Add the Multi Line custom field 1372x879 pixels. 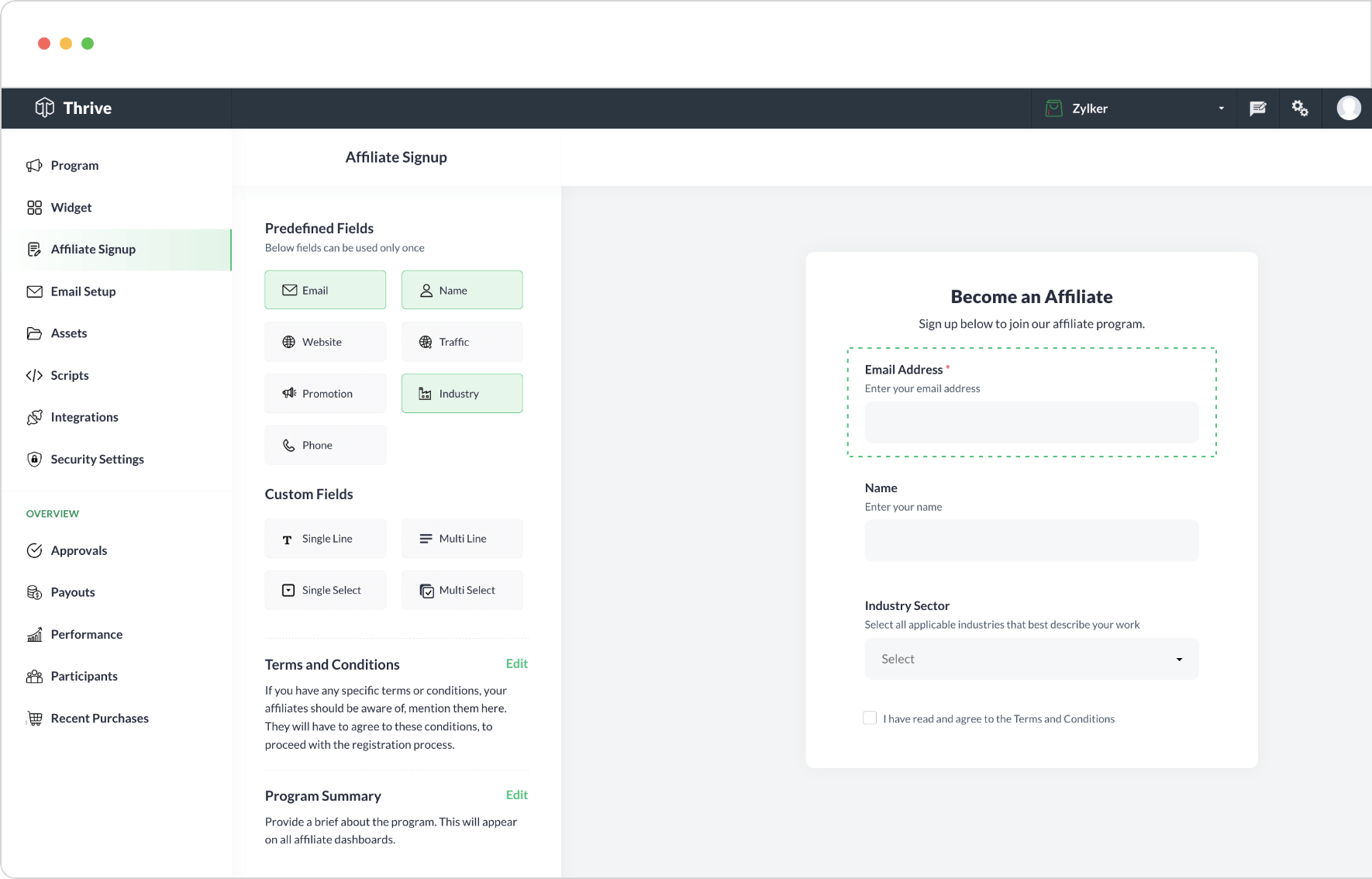click(x=462, y=539)
